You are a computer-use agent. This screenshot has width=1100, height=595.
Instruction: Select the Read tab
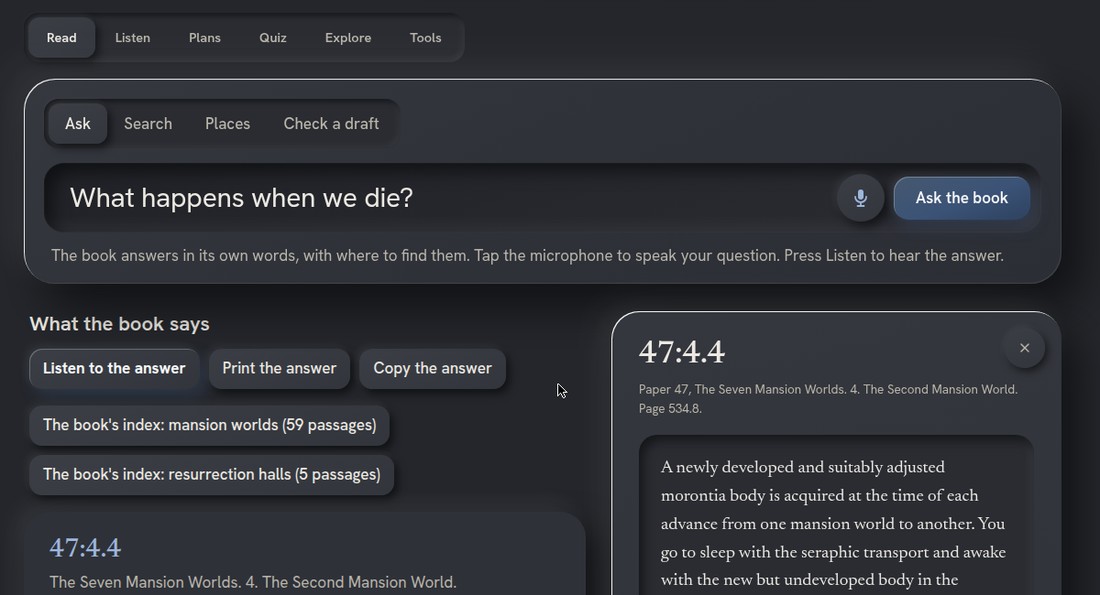[x=62, y=38]
